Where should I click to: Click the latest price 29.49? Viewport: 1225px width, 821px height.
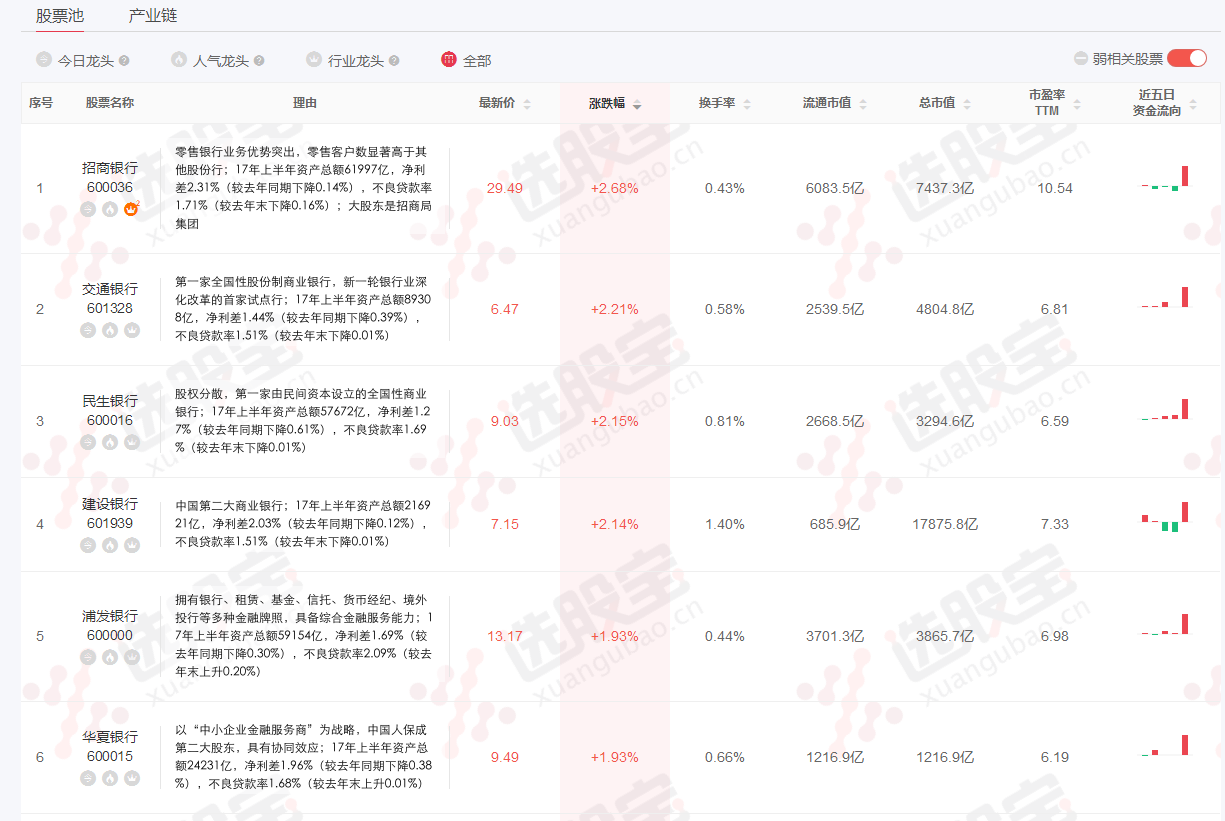click(x=504, y=188)
